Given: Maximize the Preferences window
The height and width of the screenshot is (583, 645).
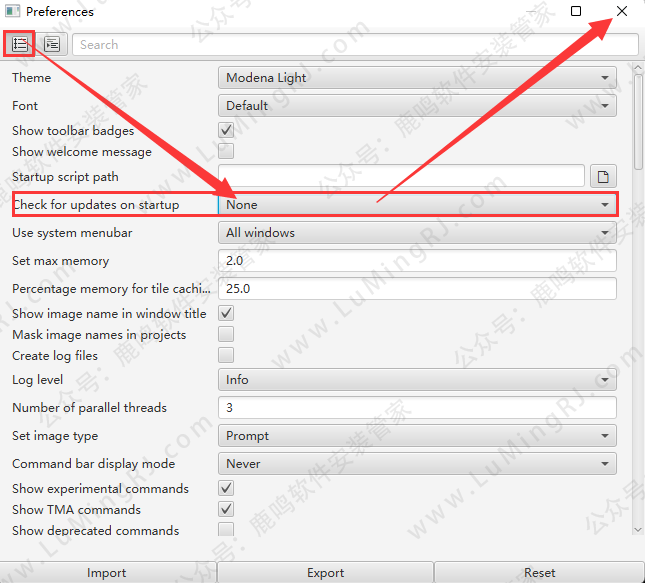Looking at the screenshot, I should 576,11.
